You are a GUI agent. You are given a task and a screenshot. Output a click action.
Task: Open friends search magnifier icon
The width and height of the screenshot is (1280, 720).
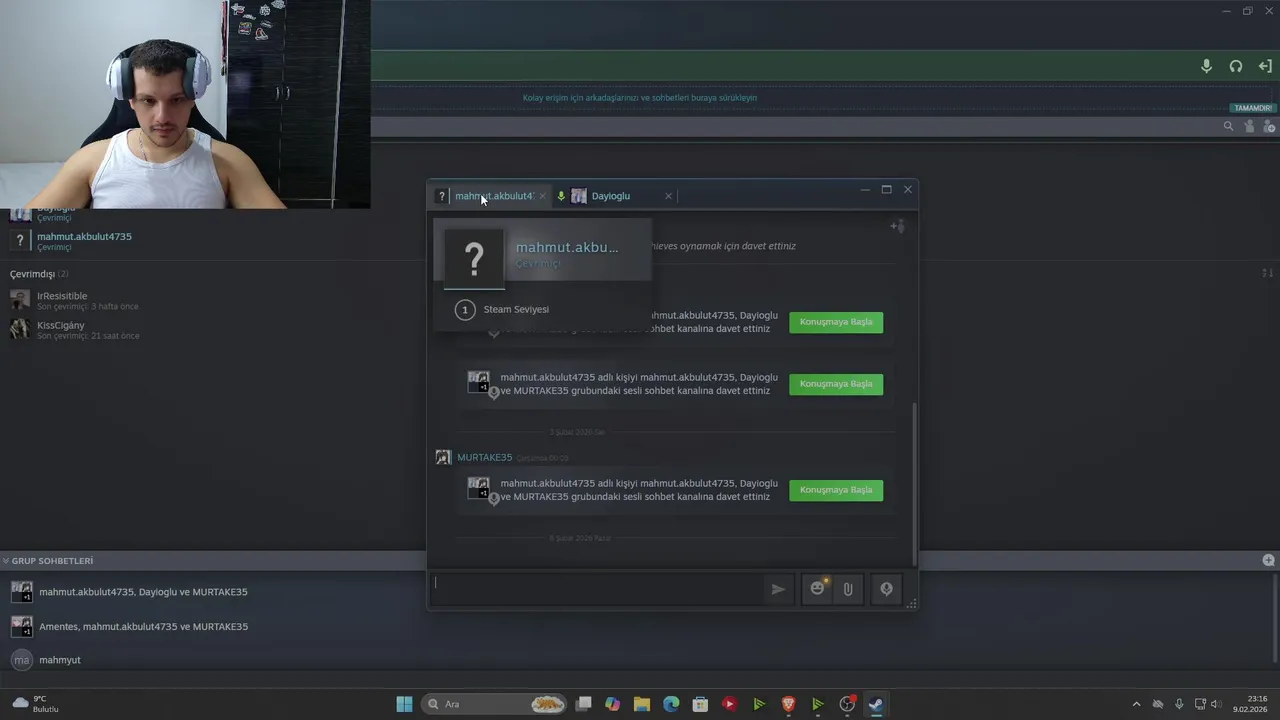(x=1228, y=126)
